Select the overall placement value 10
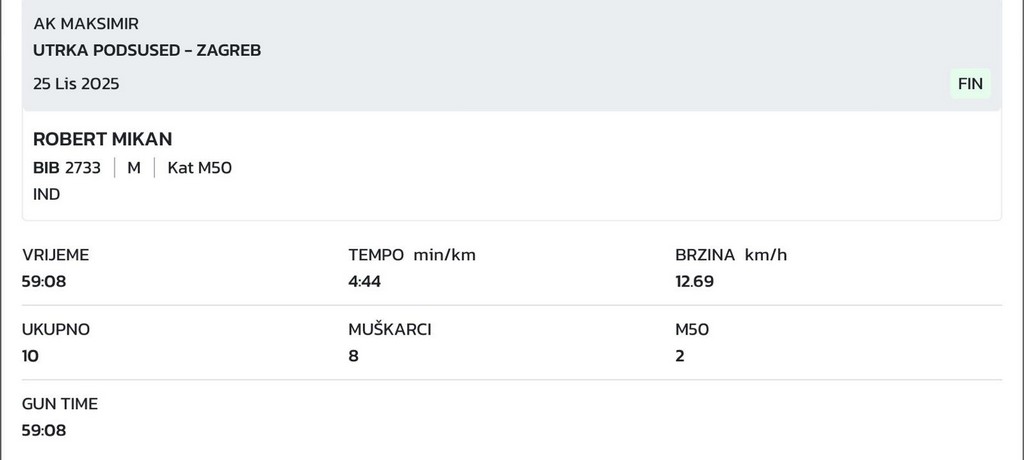This screenshot has width=1024, height=460. pyautogui.click(x=31, y=355)
